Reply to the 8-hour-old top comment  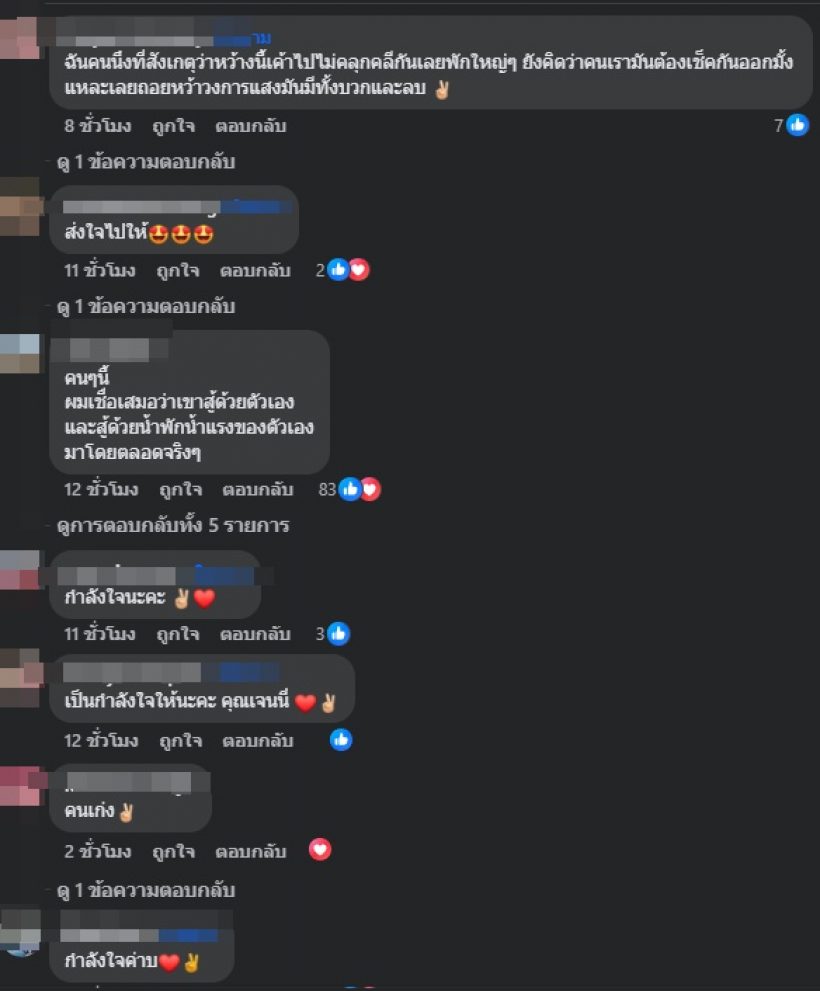[x=250, y=126]
